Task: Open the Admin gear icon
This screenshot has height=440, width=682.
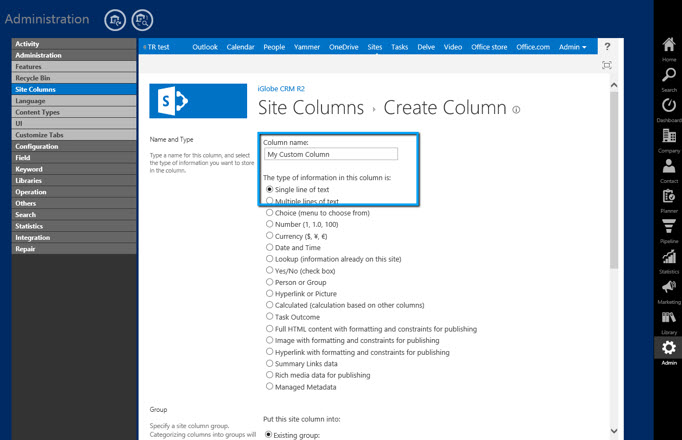Action: click(x=669, y=347)
